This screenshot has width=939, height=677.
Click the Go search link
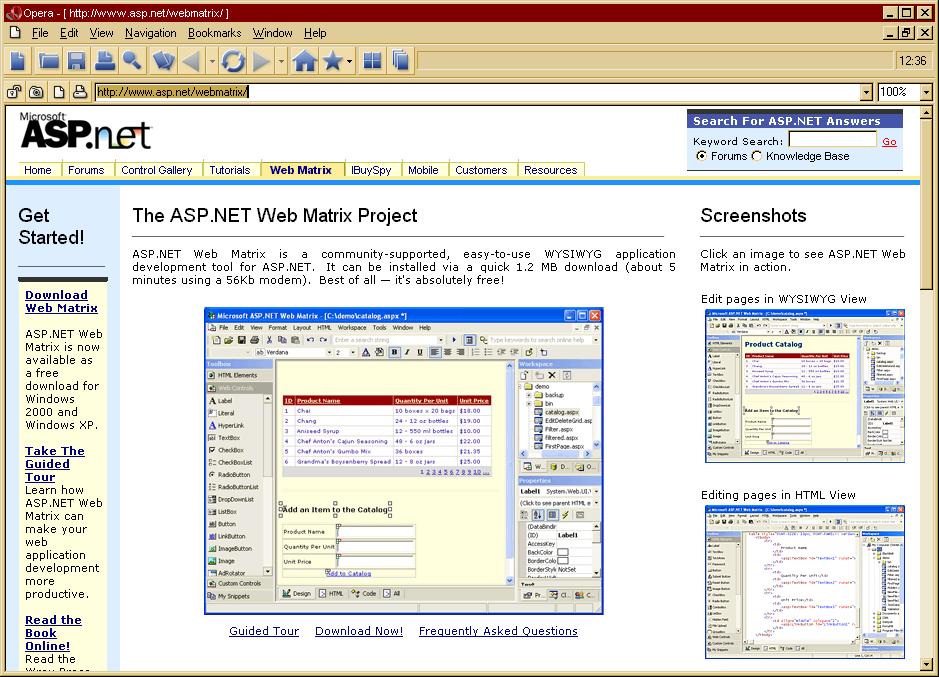889,142
